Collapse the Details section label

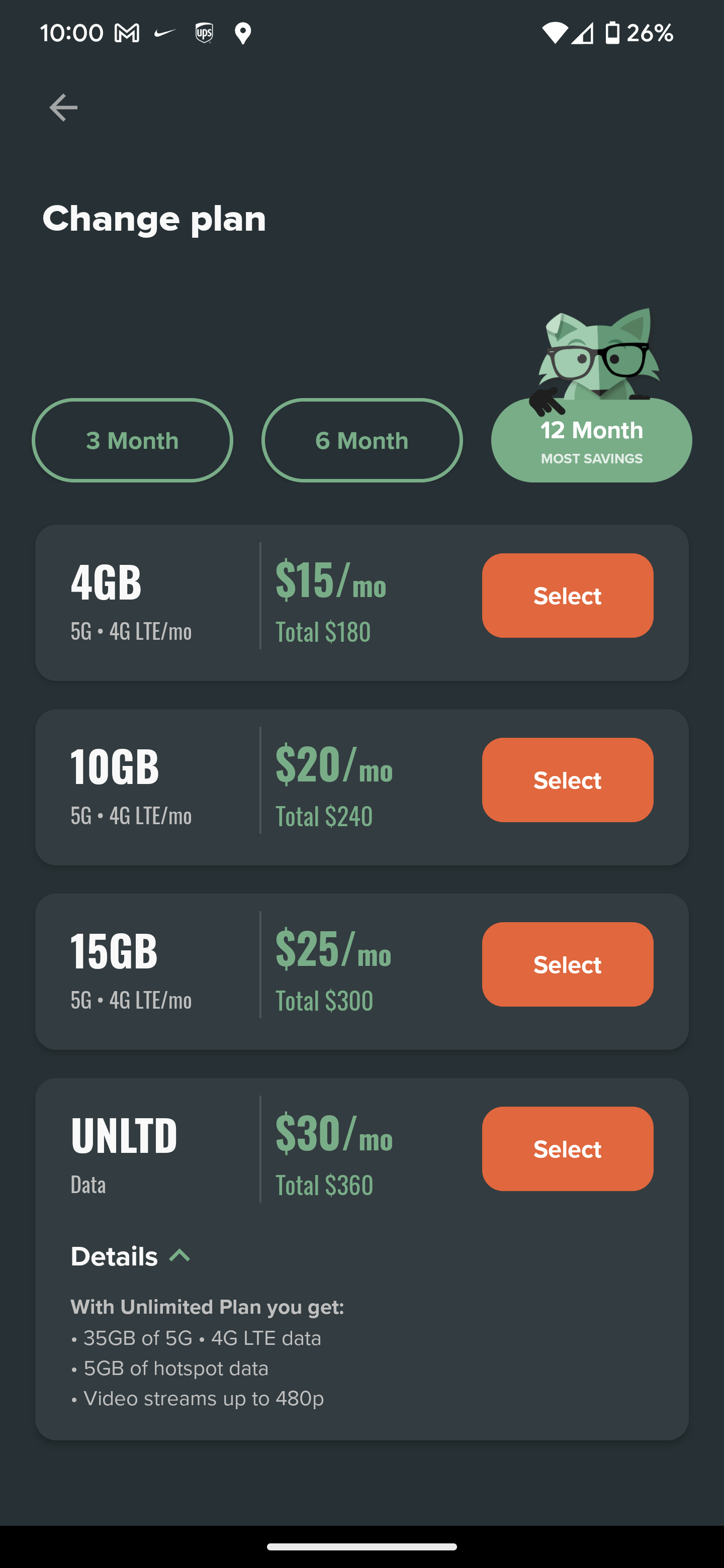coord(114,1256)
